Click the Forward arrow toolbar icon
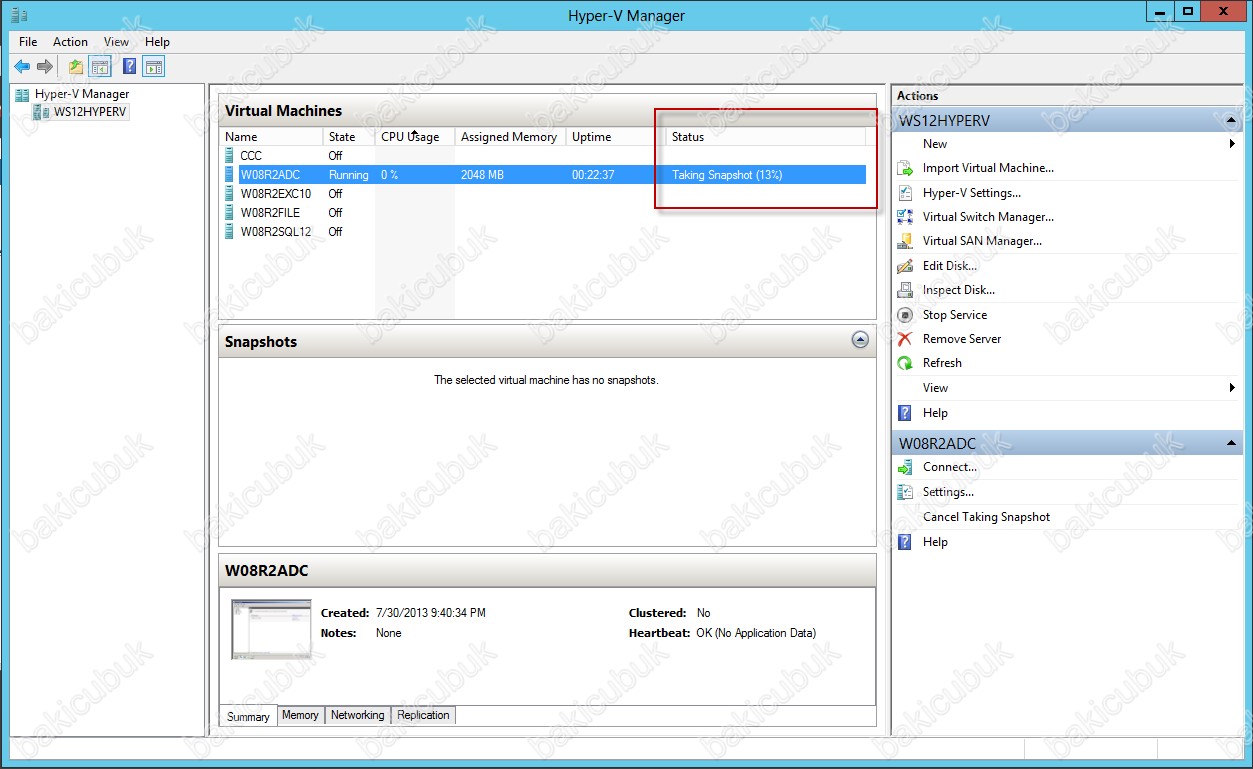Screen dimensions: 1253x769 coord(45,67)
